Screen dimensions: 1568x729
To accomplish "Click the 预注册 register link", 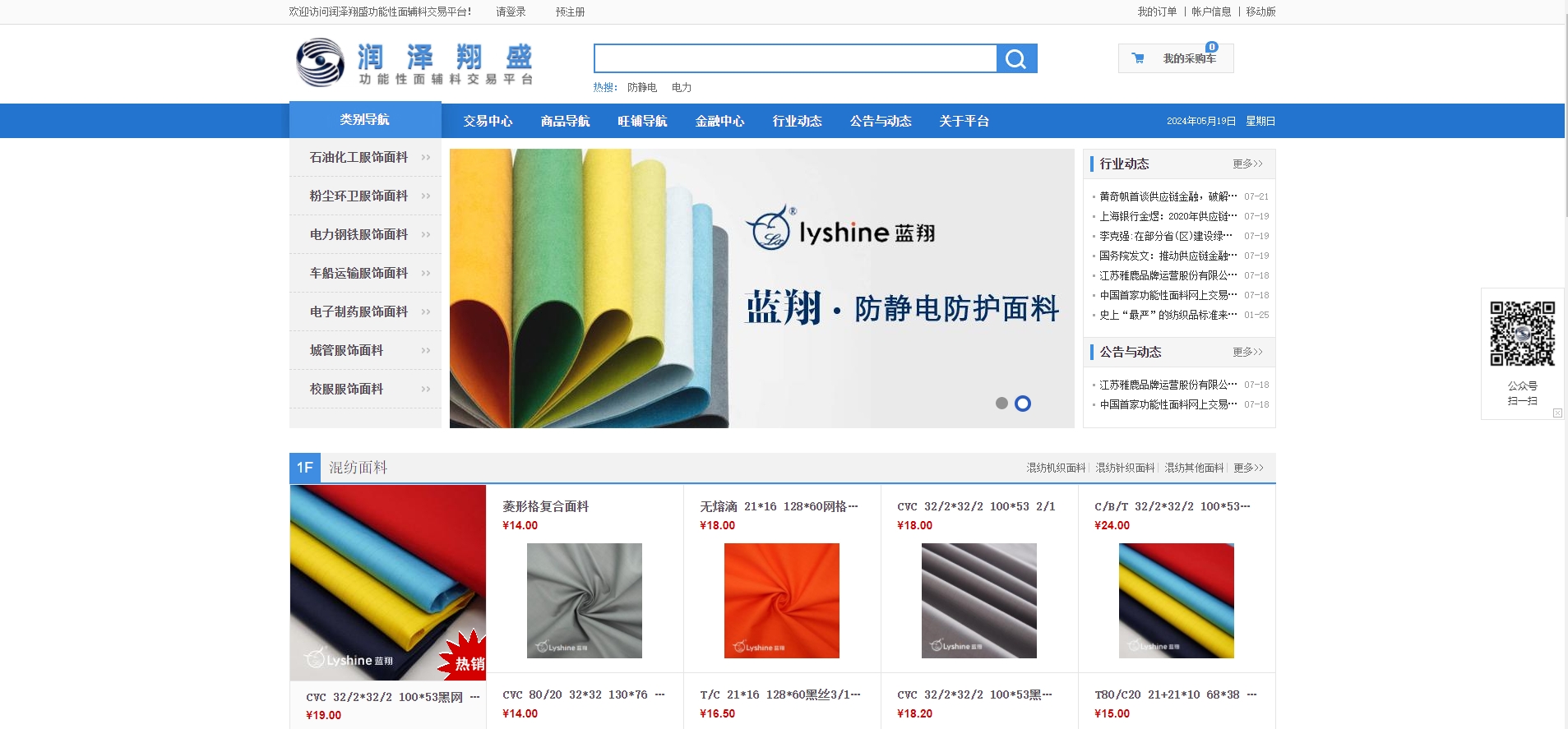I will [570, 12].
